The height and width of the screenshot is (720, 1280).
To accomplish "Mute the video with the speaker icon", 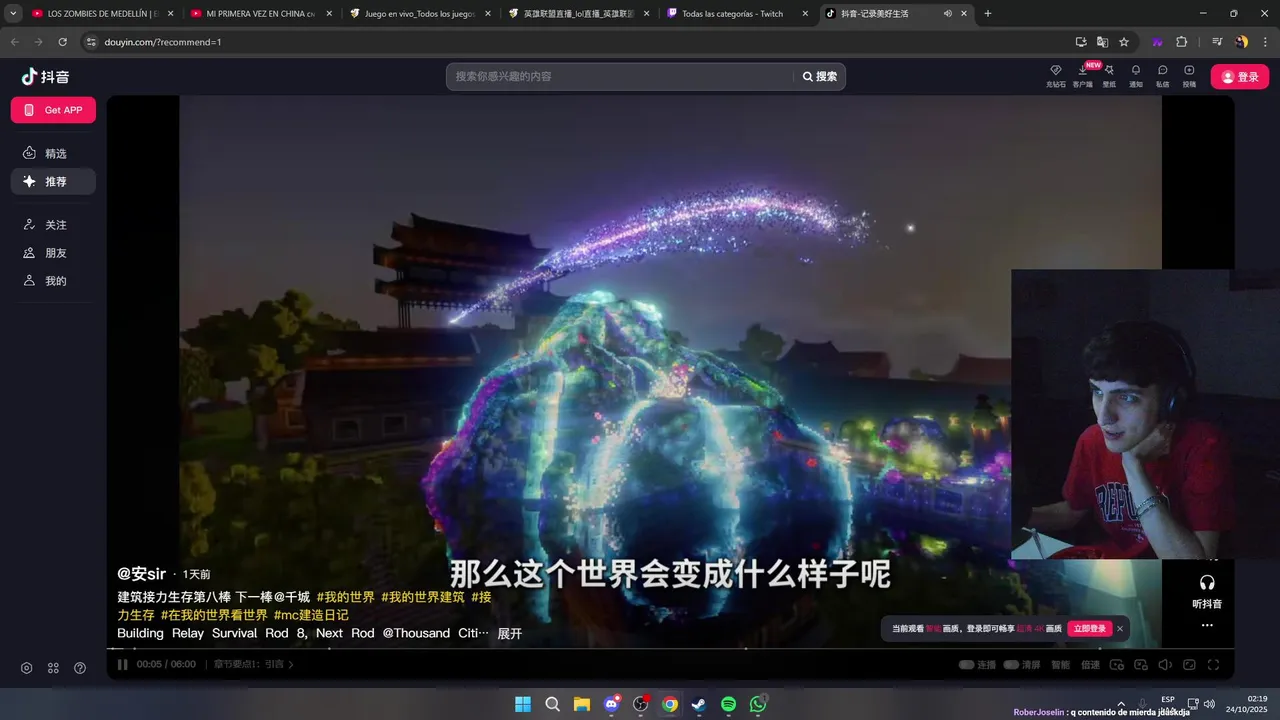I will click(x=1165, y=664).
